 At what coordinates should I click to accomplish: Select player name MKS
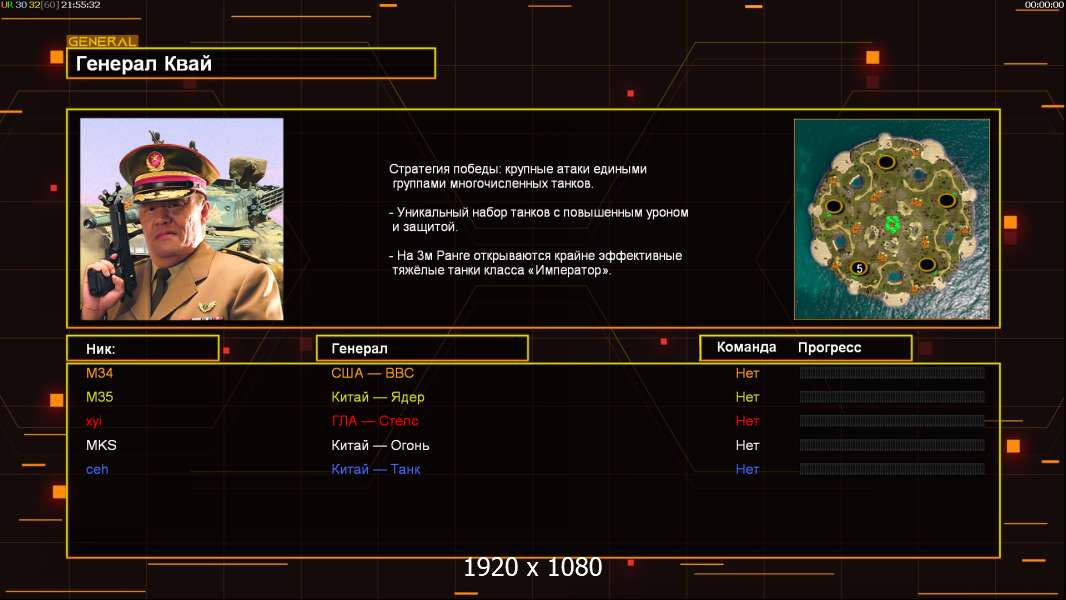point(101,445)
